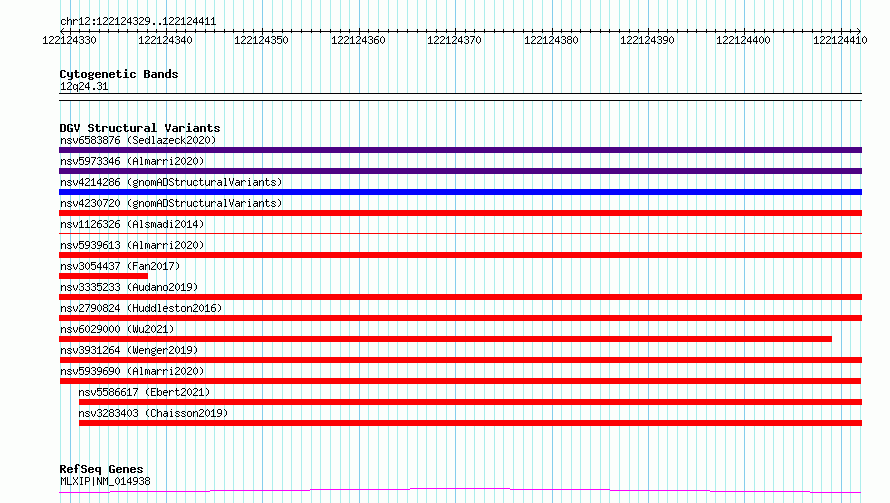The width and height of the screenshot is (890, 503).
Task: Click ruler tick 122124390
Action: 647,40
